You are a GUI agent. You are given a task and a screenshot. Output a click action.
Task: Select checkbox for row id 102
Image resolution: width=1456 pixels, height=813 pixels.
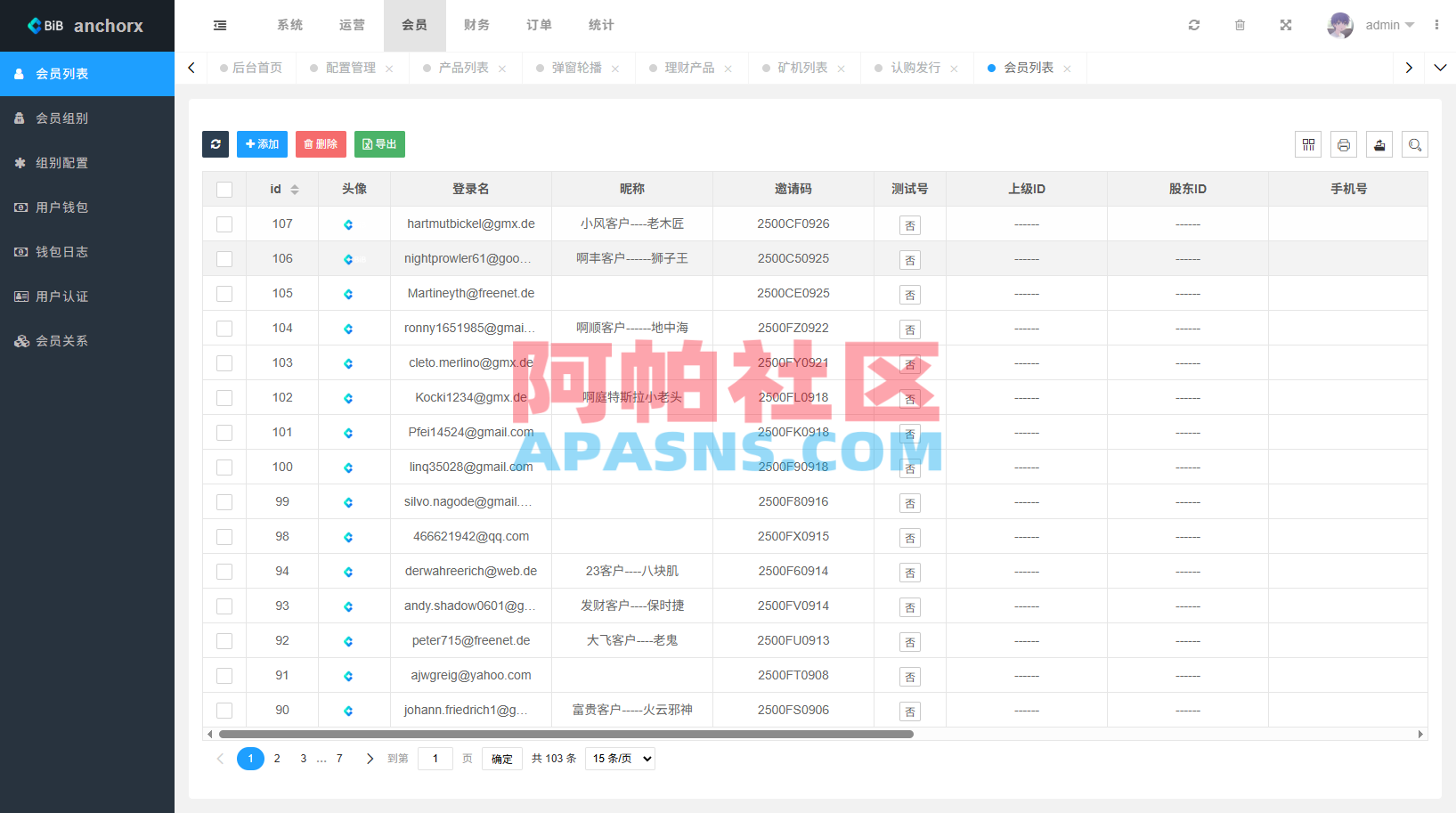pos(224,398)
